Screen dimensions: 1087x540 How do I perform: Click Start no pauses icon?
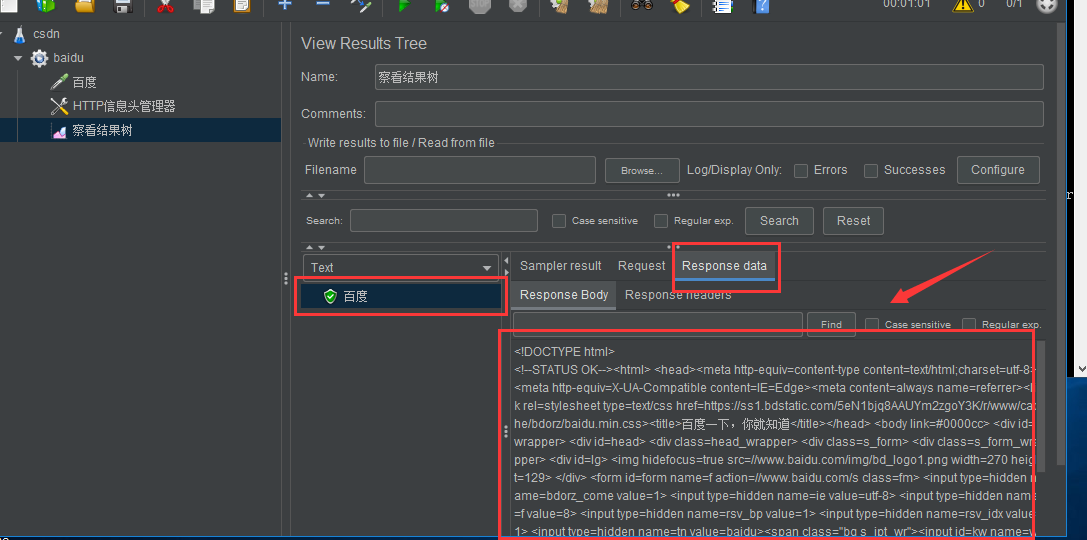point(442,5)
